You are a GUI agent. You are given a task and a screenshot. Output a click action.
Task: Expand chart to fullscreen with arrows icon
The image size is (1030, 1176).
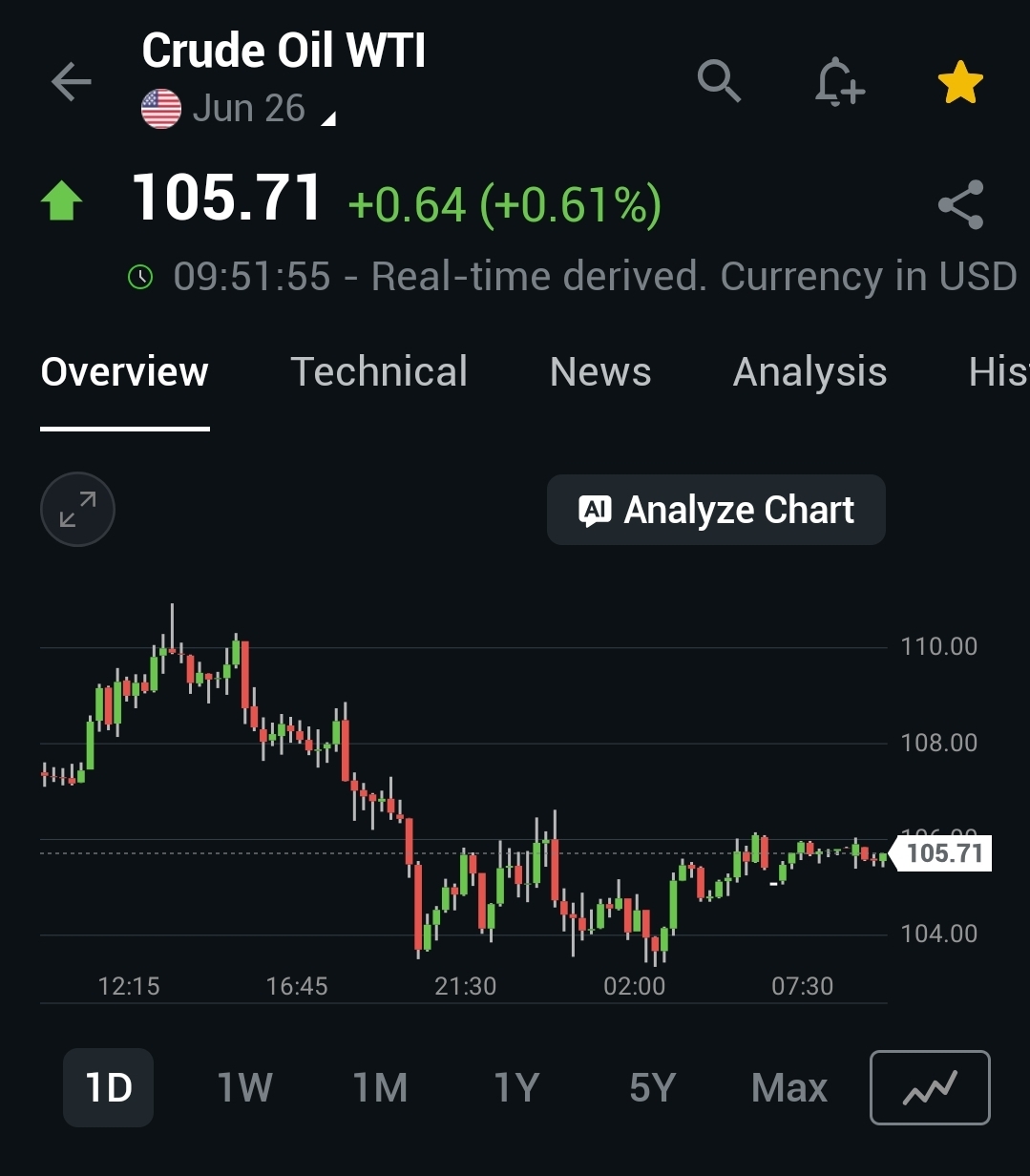click(77, 510)
